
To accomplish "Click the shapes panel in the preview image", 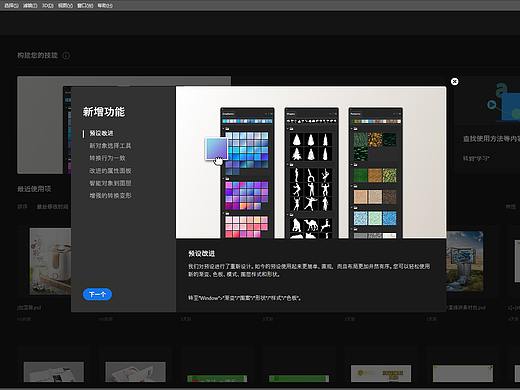I will pos(311,173).
